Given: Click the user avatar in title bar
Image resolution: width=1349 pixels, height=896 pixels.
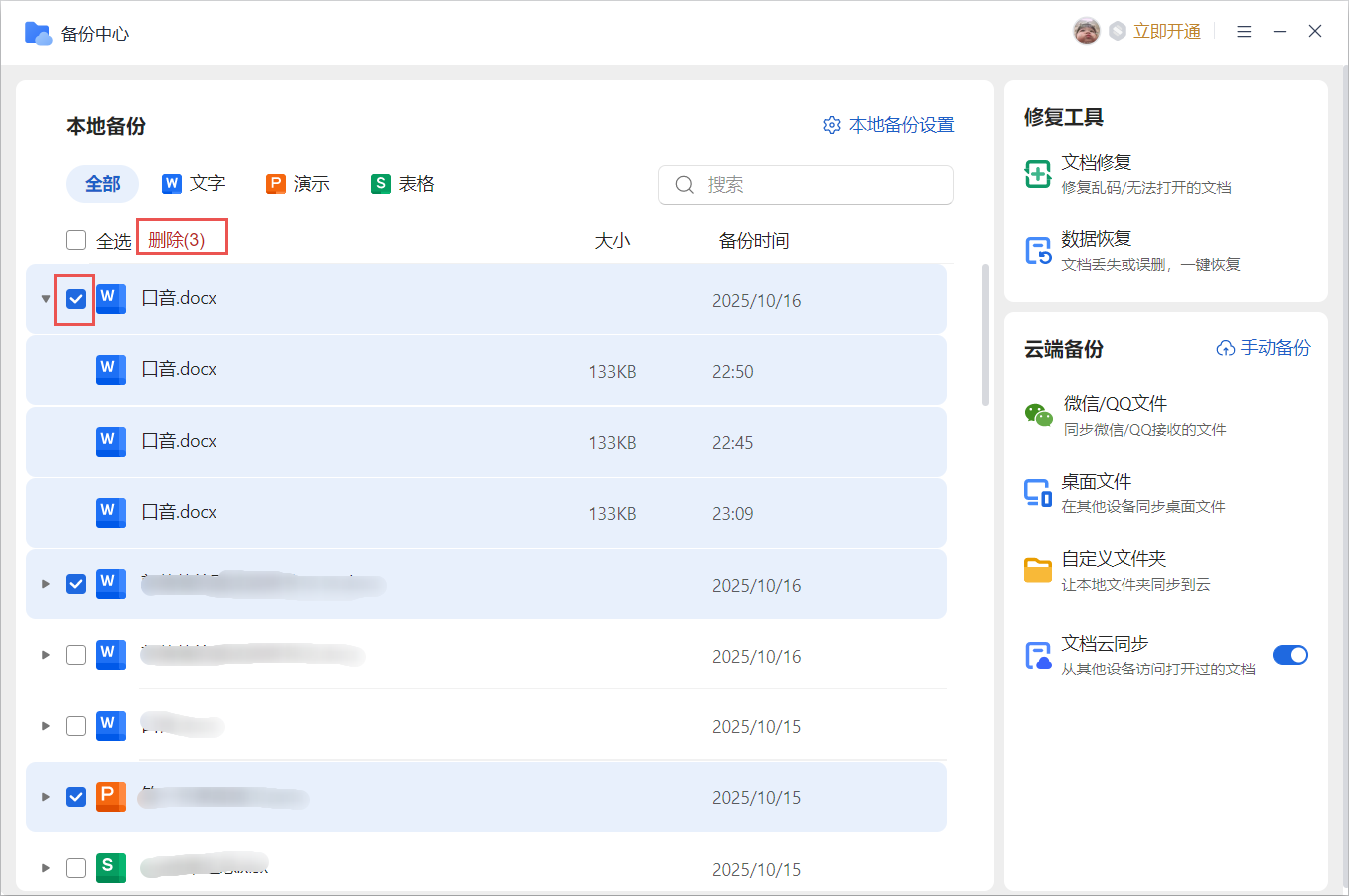Looking at the screenshot, I should (1086, 32).
